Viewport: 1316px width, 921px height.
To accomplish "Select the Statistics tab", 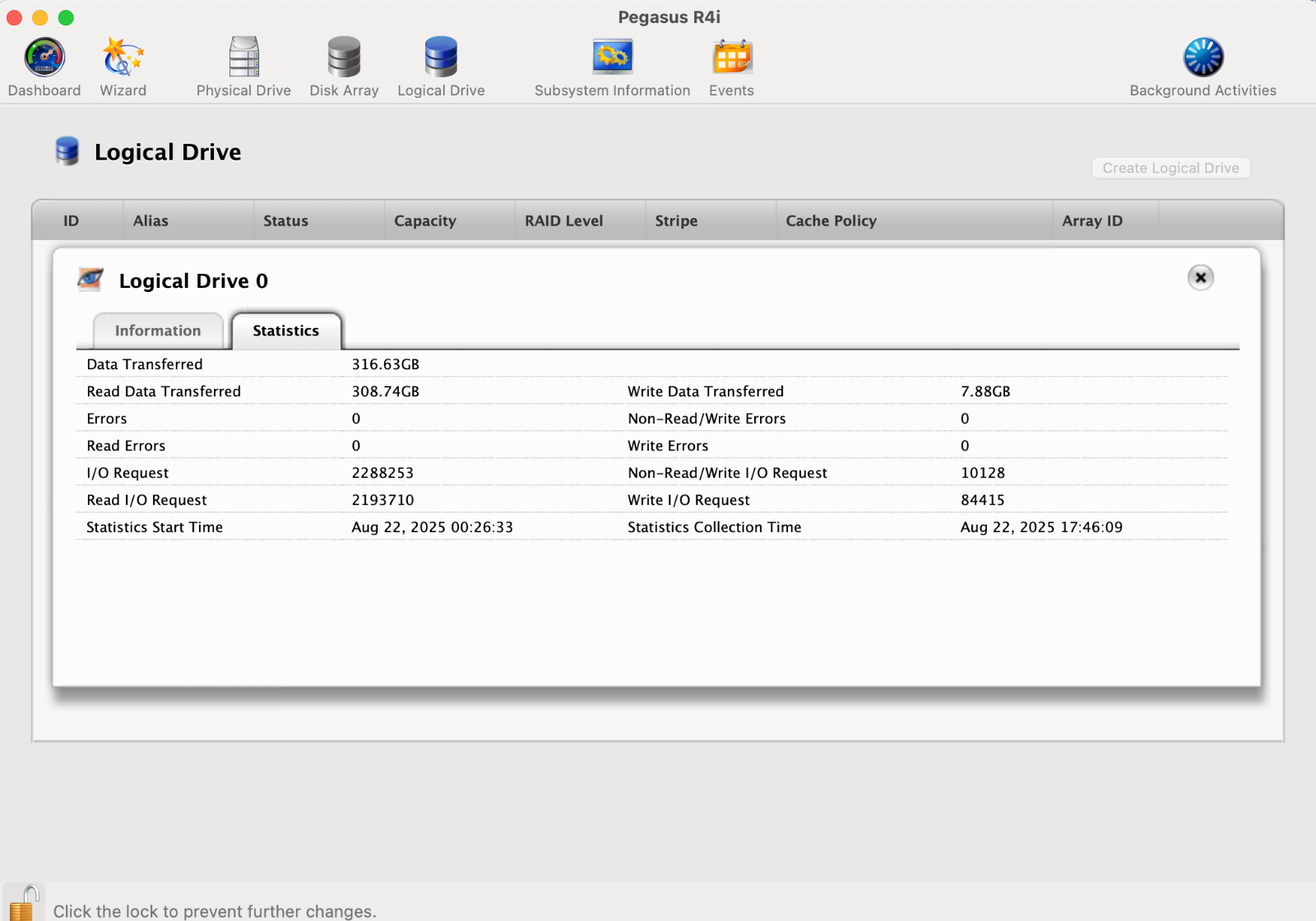I will coord(285,331).
